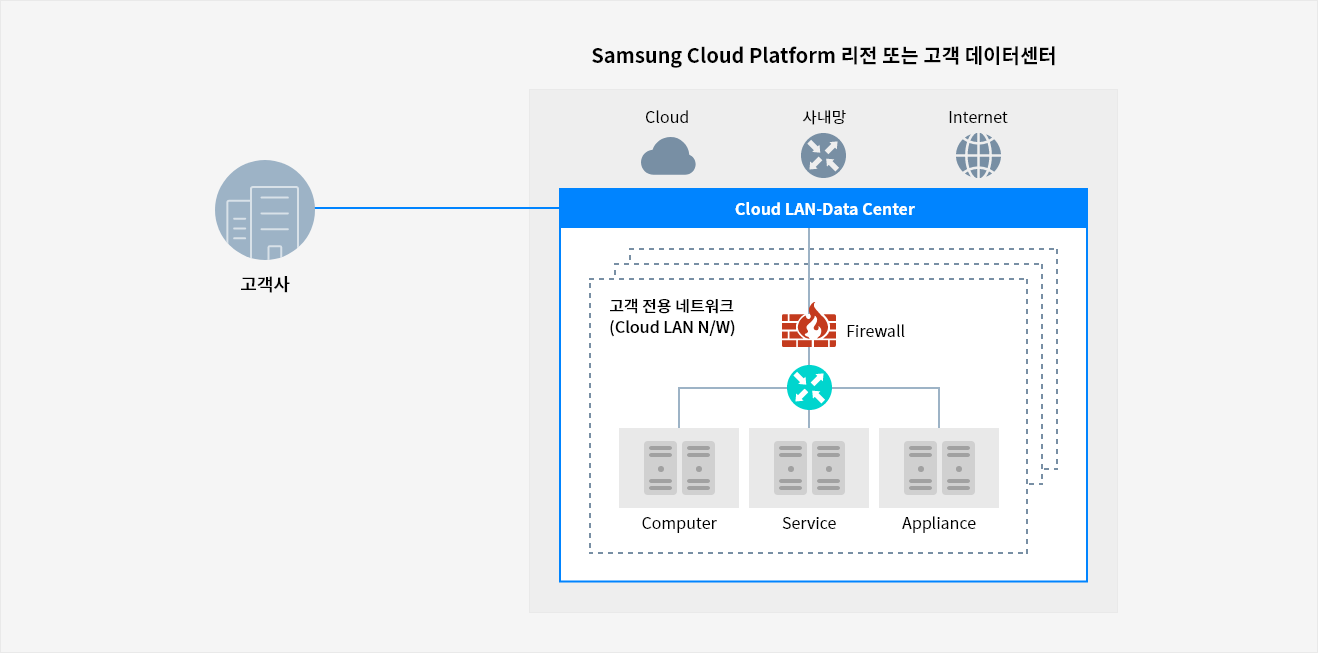This screenshot has width=1318, height=653.
Task: Click the Appliance server icon
Action: click(938, 467)
